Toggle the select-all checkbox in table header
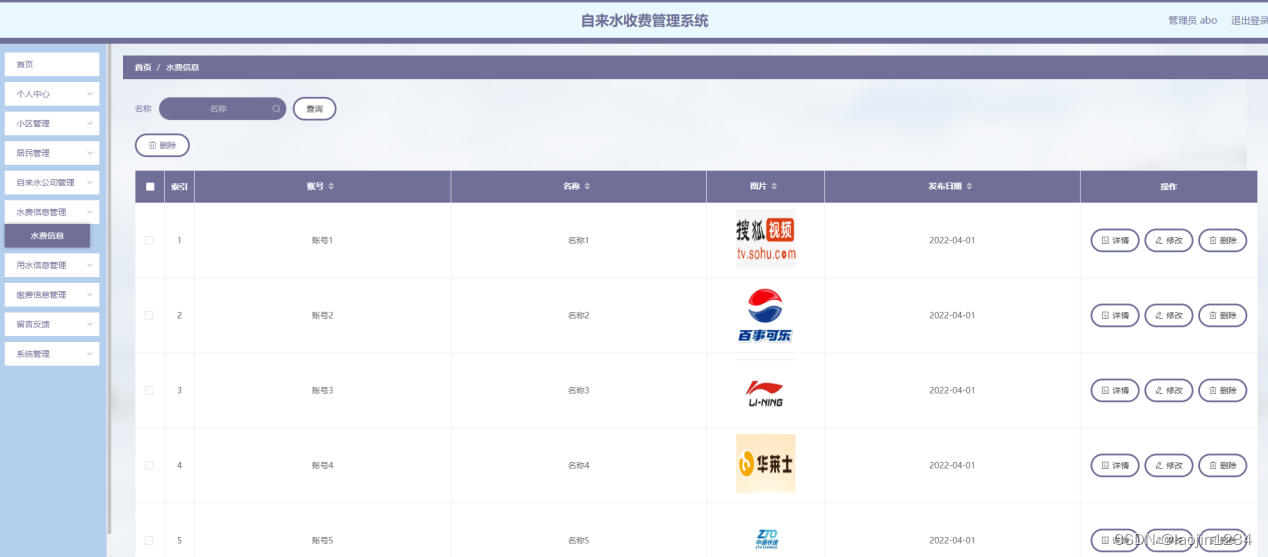 150,187
